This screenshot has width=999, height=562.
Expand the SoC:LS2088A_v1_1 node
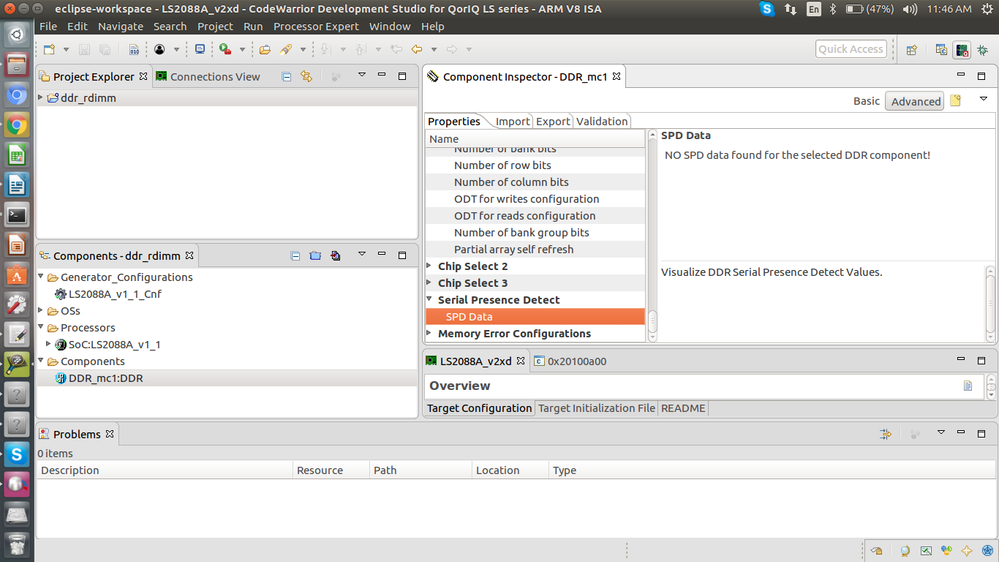(48, 344)
